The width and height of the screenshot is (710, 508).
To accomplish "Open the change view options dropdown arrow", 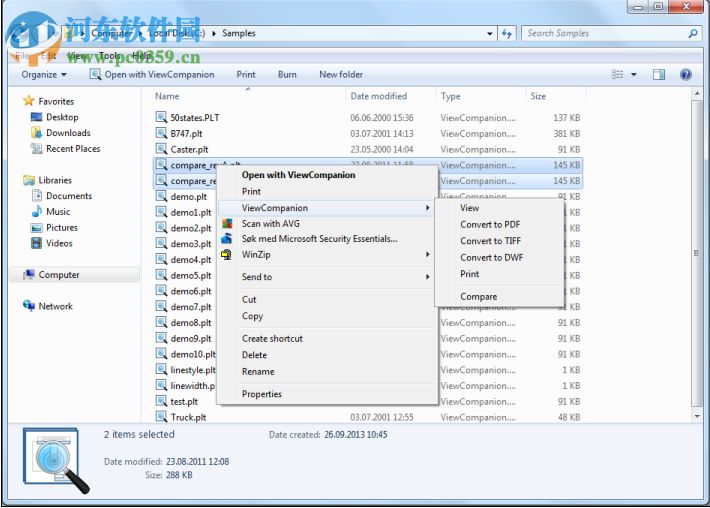I will click(634, 74).
